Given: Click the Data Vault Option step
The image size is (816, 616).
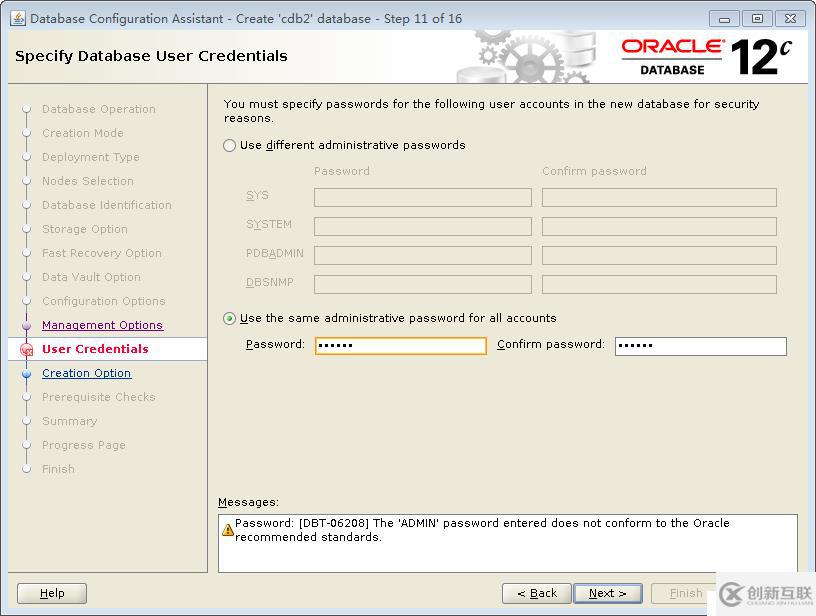Looking at the screenshot, I should coord(91,277).
